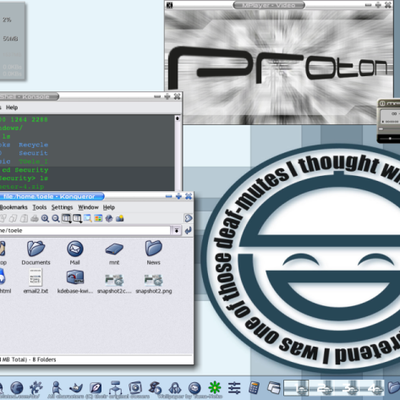This screenshot has height=400, width=400.
Task: Select the tree view mode button in Konqueror
Action: 77,219
